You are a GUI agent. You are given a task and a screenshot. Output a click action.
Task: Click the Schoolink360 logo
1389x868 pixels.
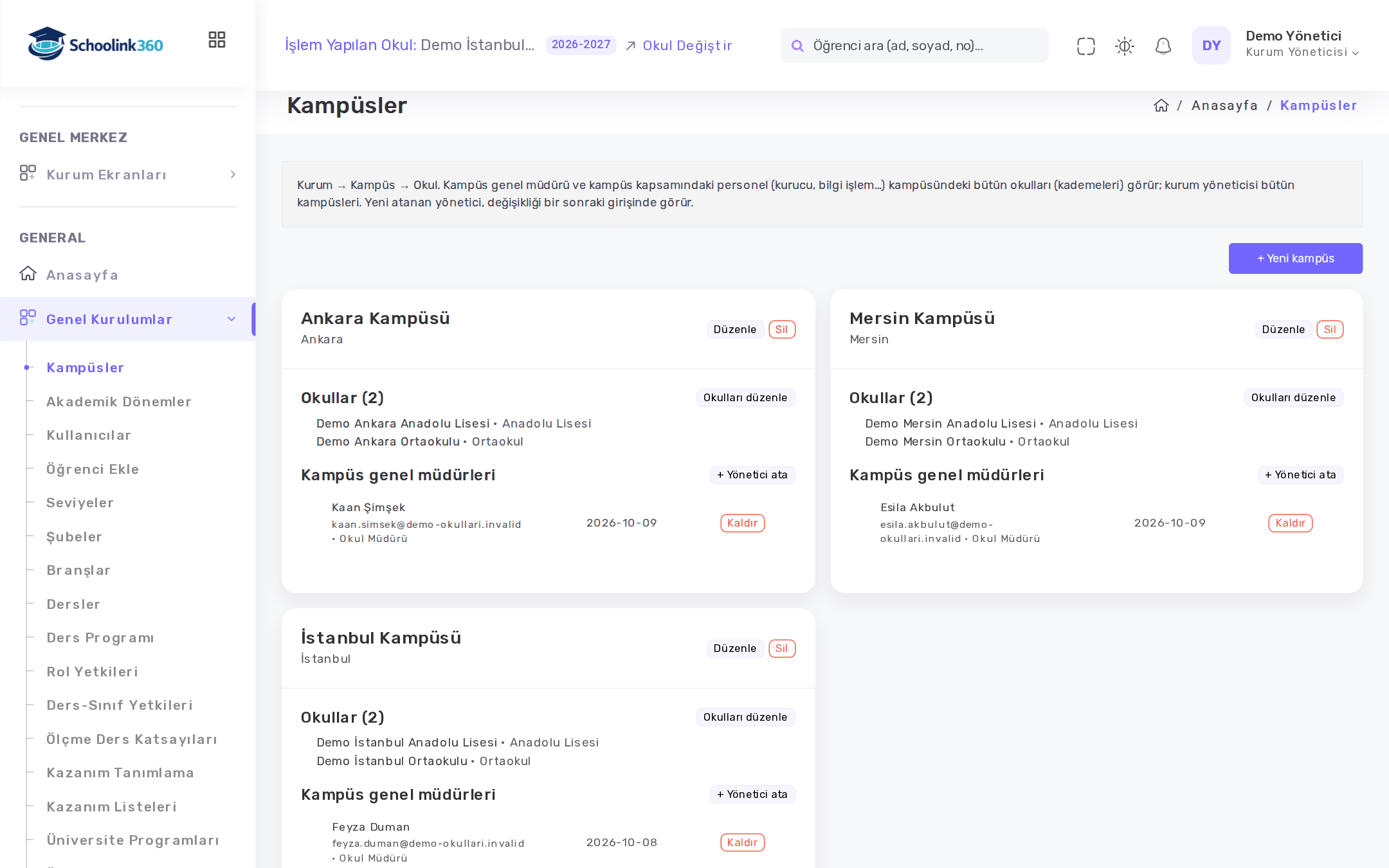95,44
